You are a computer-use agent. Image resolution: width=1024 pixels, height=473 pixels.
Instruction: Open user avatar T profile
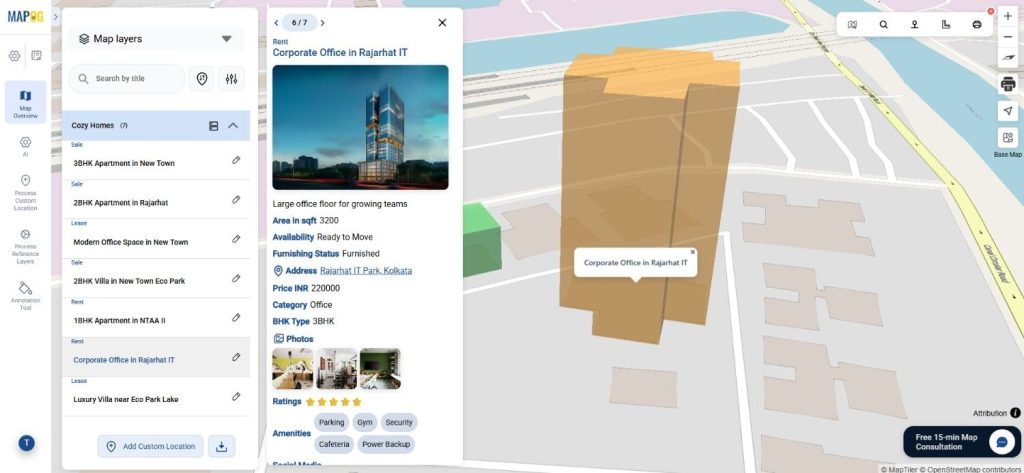click(x=26, y=443)
